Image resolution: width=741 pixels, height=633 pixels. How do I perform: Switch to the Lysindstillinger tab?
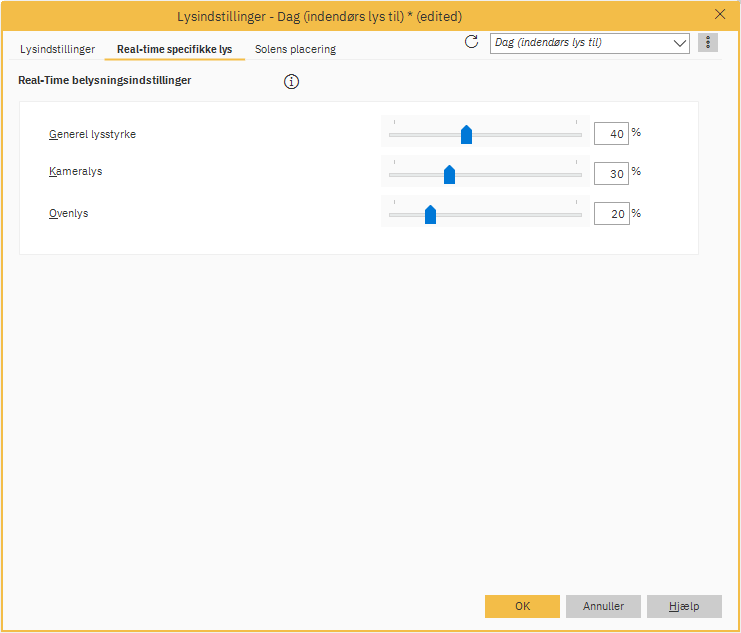coord(58,49)
